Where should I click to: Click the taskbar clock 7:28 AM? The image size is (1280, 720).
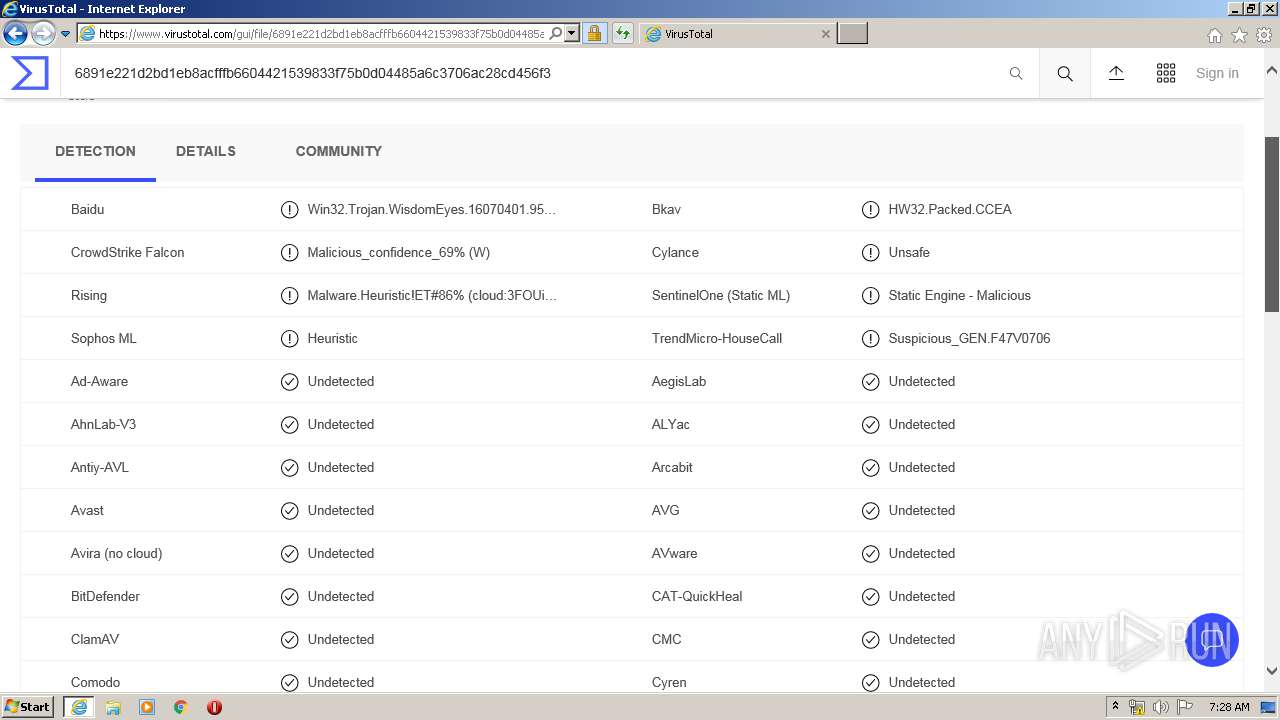(1229, 707)
